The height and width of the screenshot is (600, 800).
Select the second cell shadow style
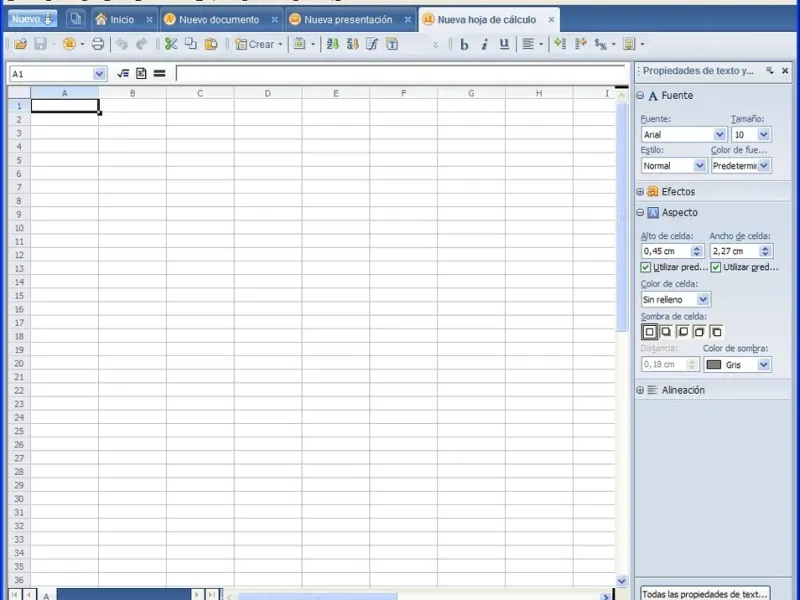click(666, 332)
